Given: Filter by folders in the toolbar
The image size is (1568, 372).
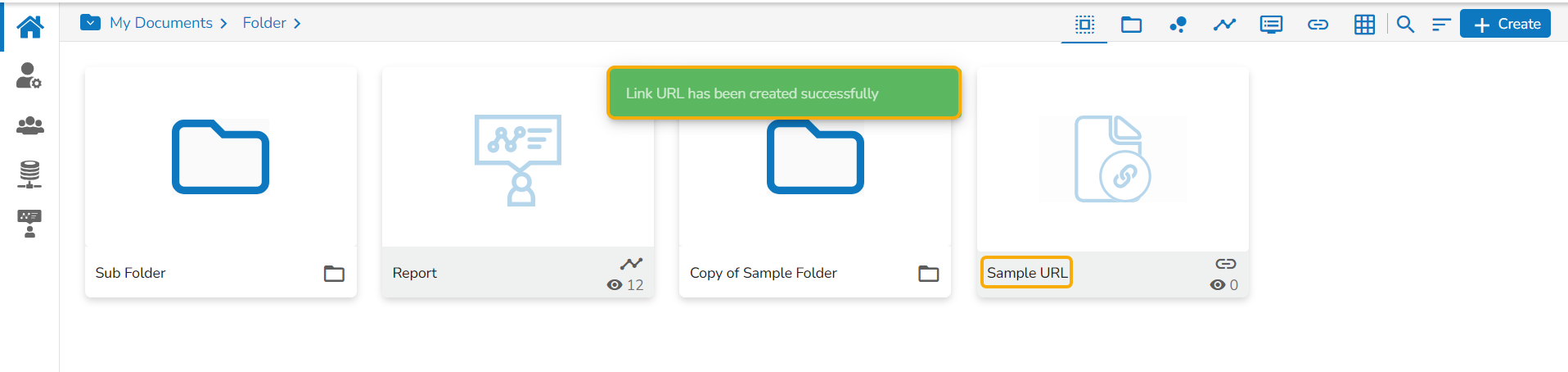Looking at the screenshot, I should [1131, 25].
